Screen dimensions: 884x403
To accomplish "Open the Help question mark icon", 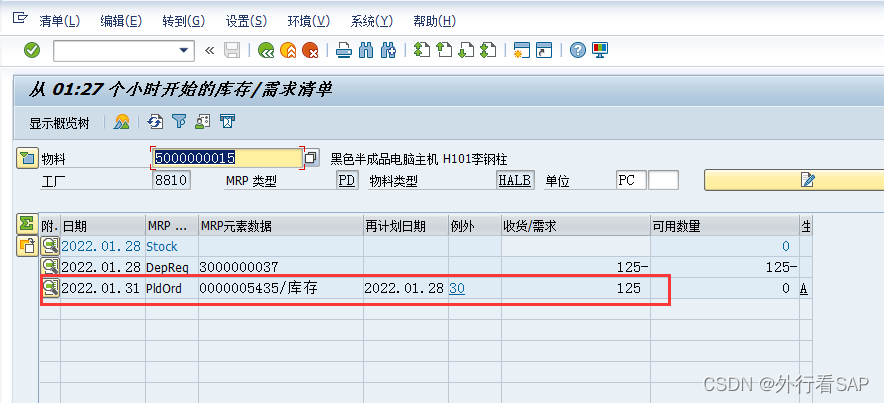I will click(x=578, y=50).
